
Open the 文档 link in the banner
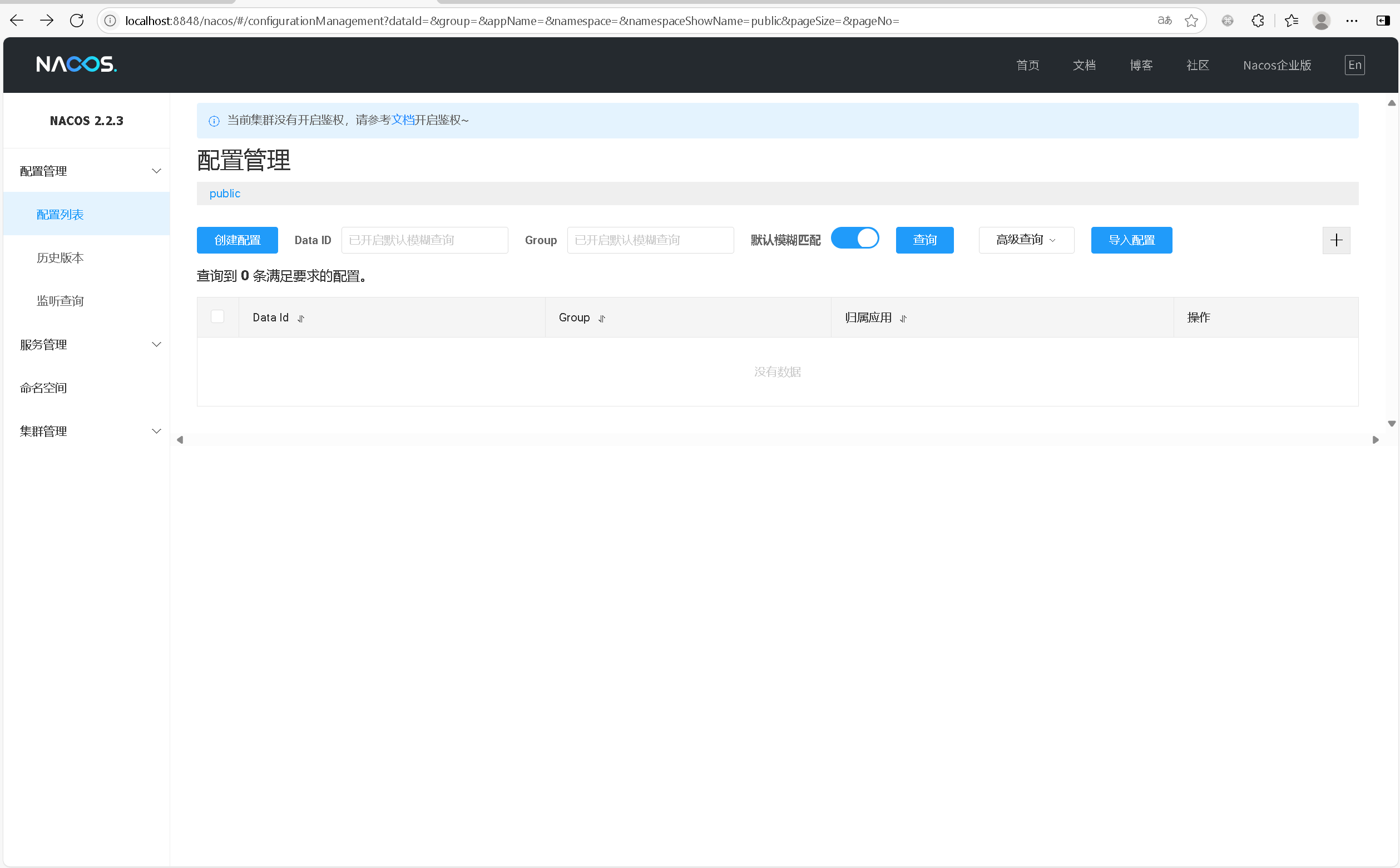coord(403,120)
